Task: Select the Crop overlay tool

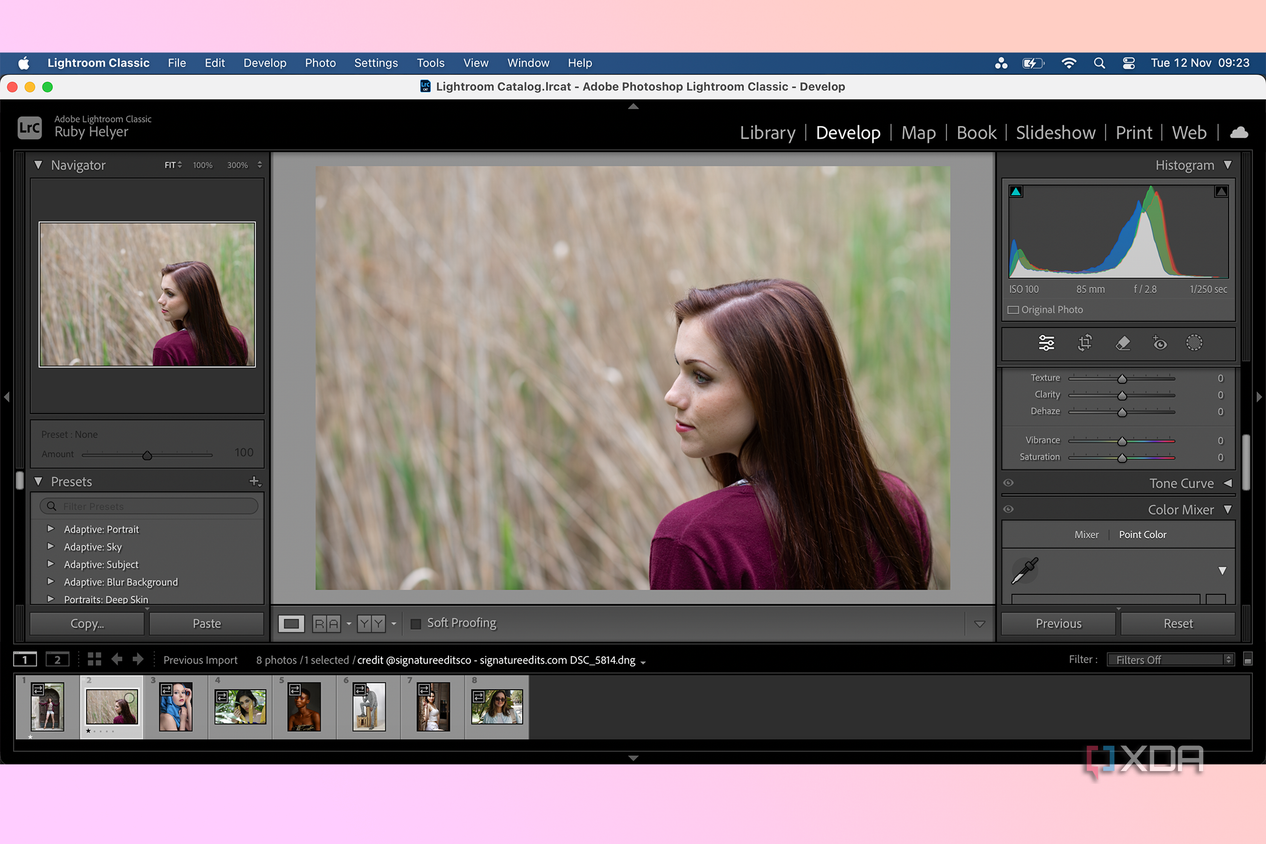Action: pyautogui.click(x=1085, y=343)
